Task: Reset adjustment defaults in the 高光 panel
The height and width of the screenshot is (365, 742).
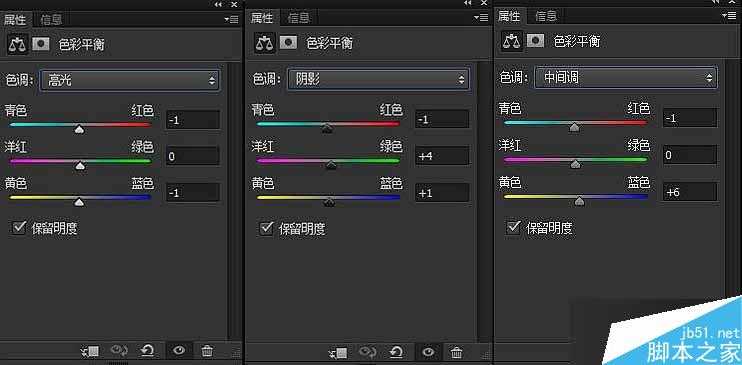Action: (148, 351)
